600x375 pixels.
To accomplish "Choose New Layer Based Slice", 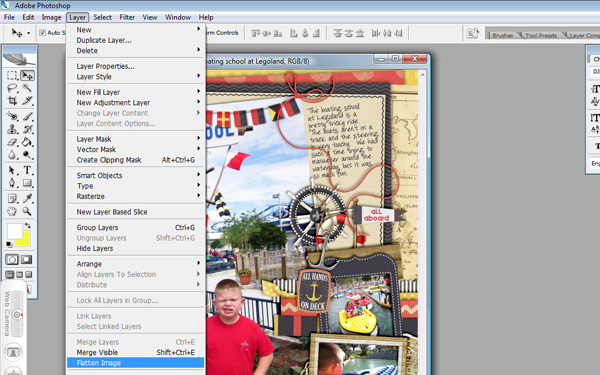I will pyautogui.click(x=135, y=212).
